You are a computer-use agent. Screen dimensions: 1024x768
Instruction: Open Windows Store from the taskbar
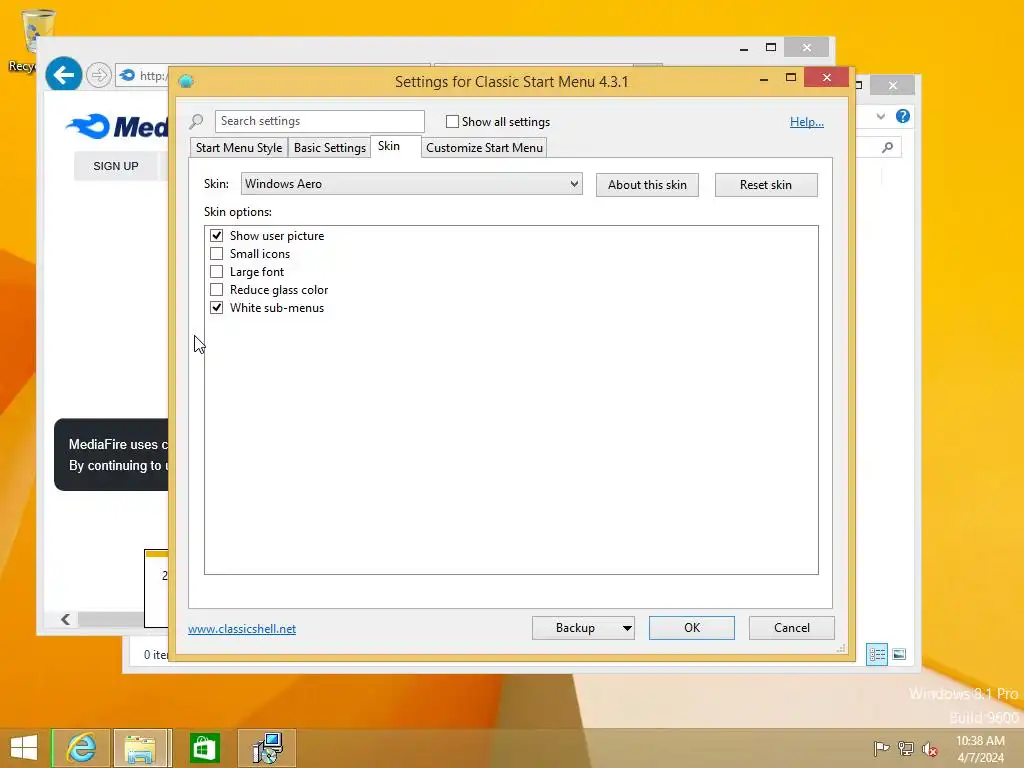point(204,748)
